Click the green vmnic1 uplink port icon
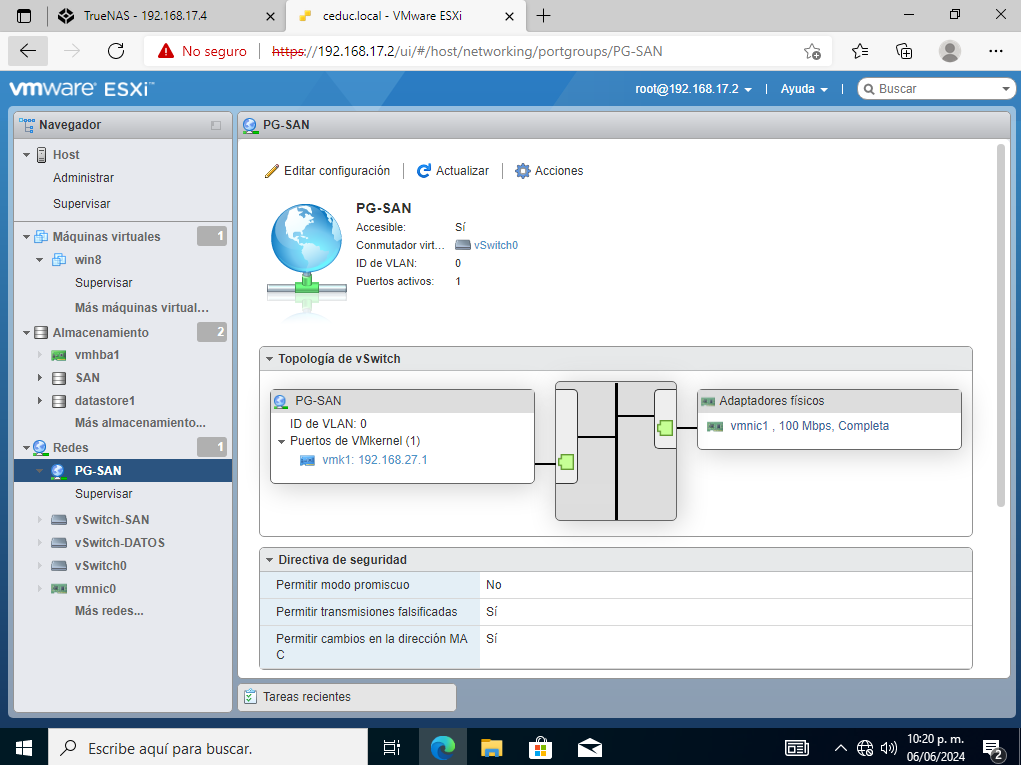 click(x=666, y=428)
